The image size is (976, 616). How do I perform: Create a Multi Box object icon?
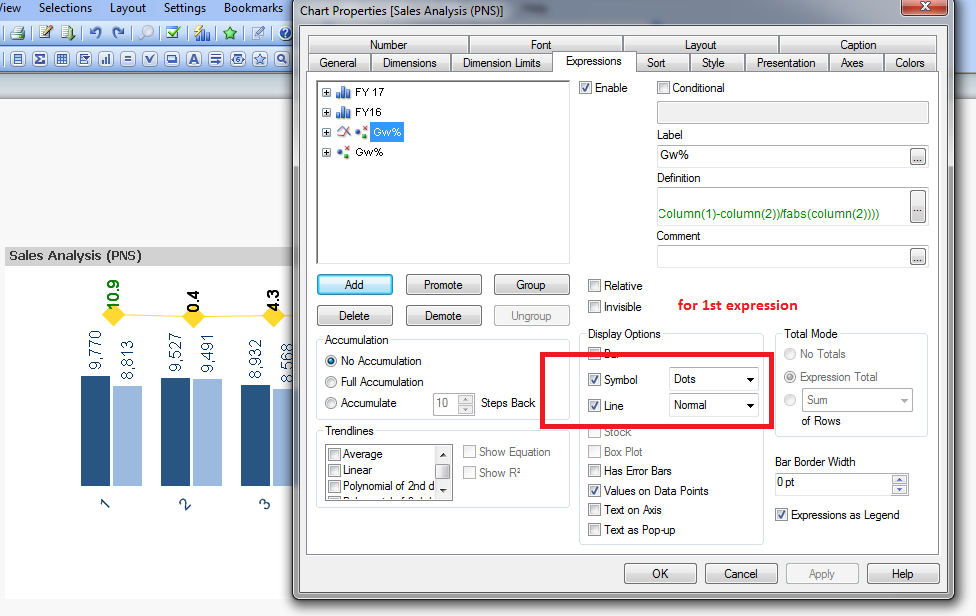tap(84, 59)
